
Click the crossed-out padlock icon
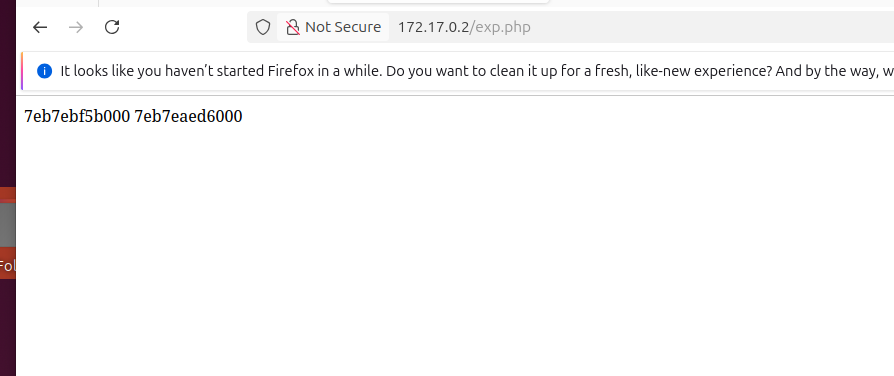[x=292, y=27]
